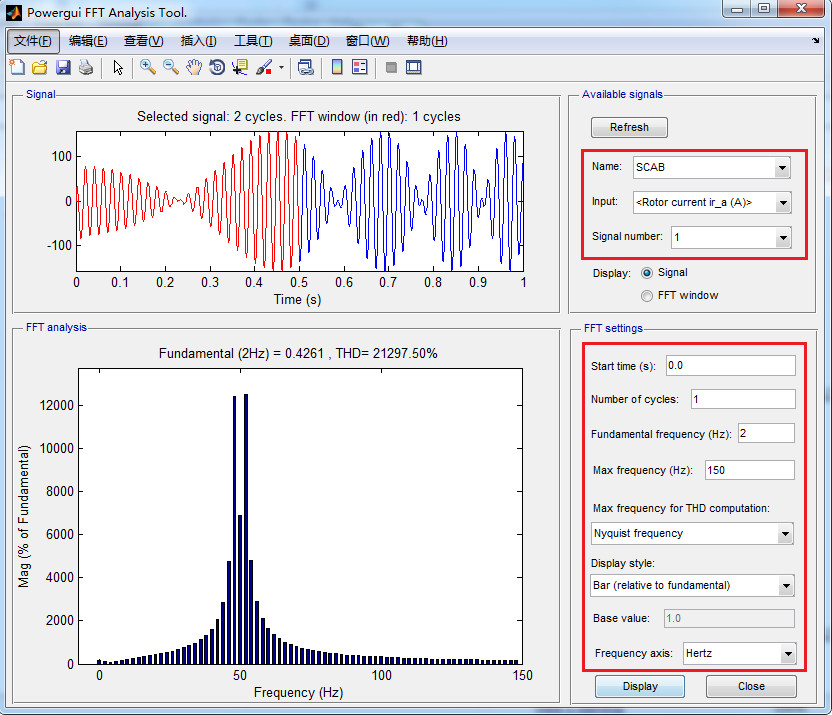Save the figure using the floppy disk icon

pos(63,68)
